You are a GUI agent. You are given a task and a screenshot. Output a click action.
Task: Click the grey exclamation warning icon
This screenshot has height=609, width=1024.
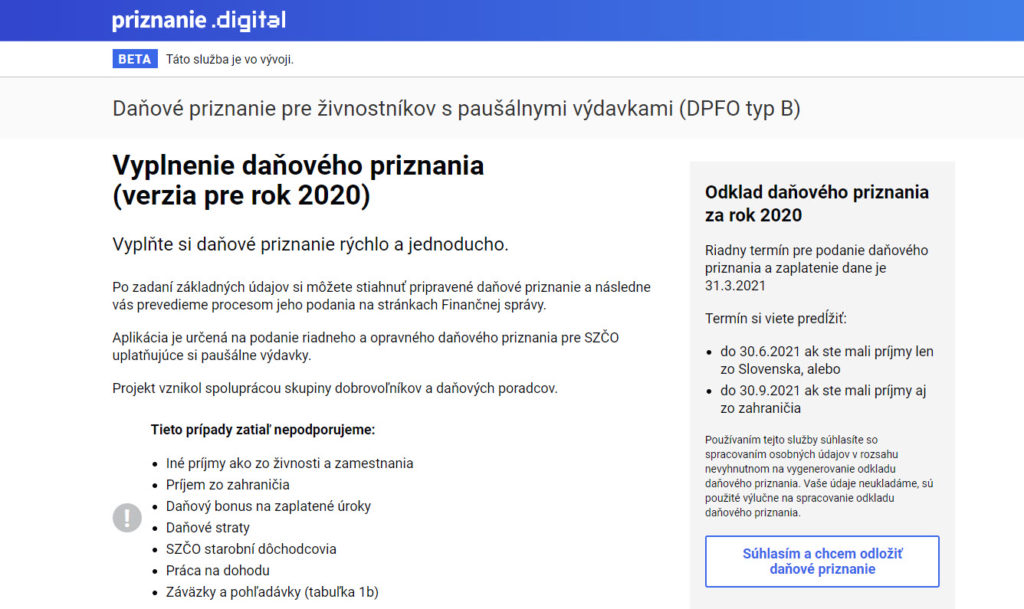coord(127,517)
